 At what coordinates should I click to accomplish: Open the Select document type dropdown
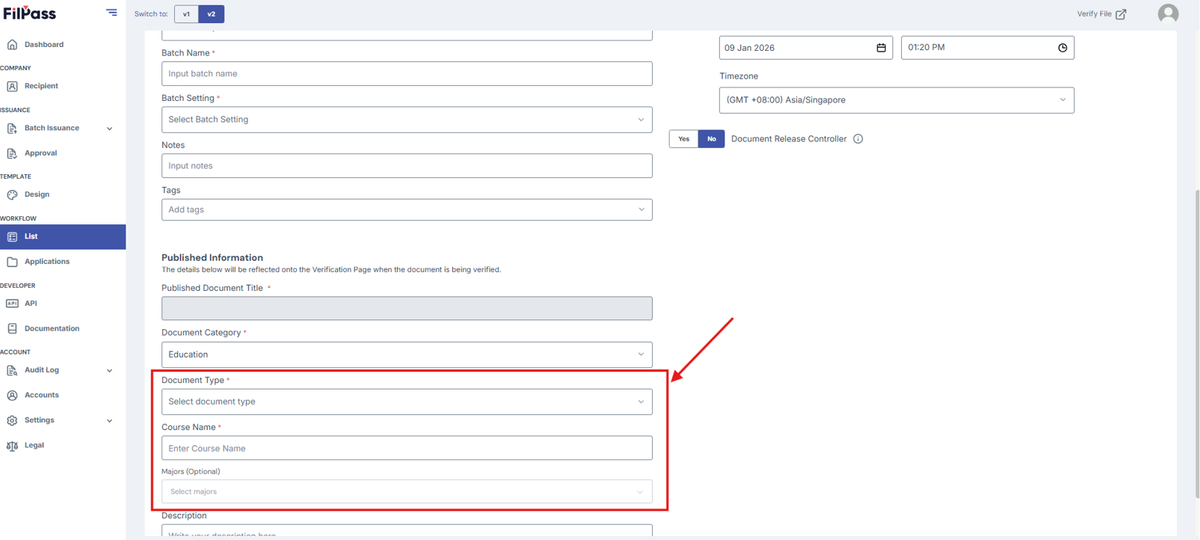click(x=407, y=401)
